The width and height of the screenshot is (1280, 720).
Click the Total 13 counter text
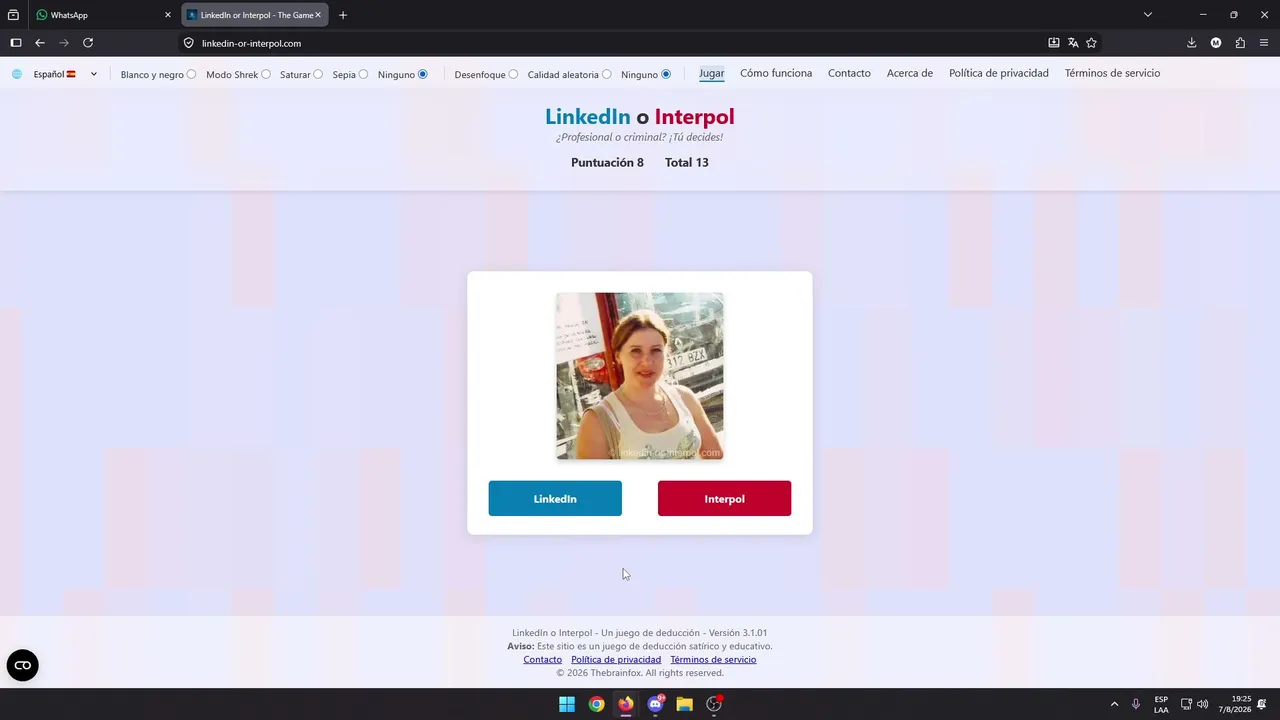(x=687, y=163)
